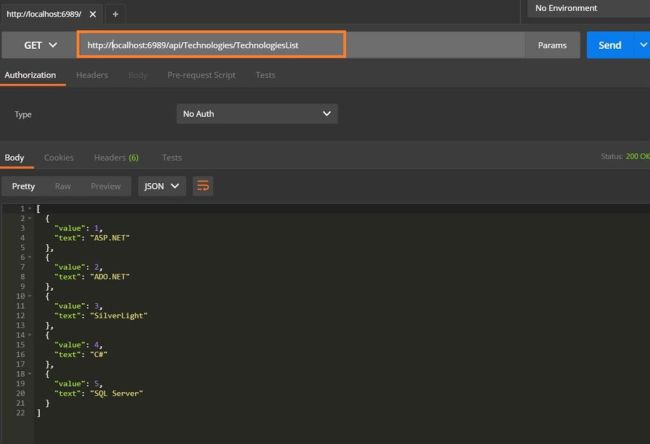
Task: Select the localhost:6989 request tab
Action: click(44, 14)
